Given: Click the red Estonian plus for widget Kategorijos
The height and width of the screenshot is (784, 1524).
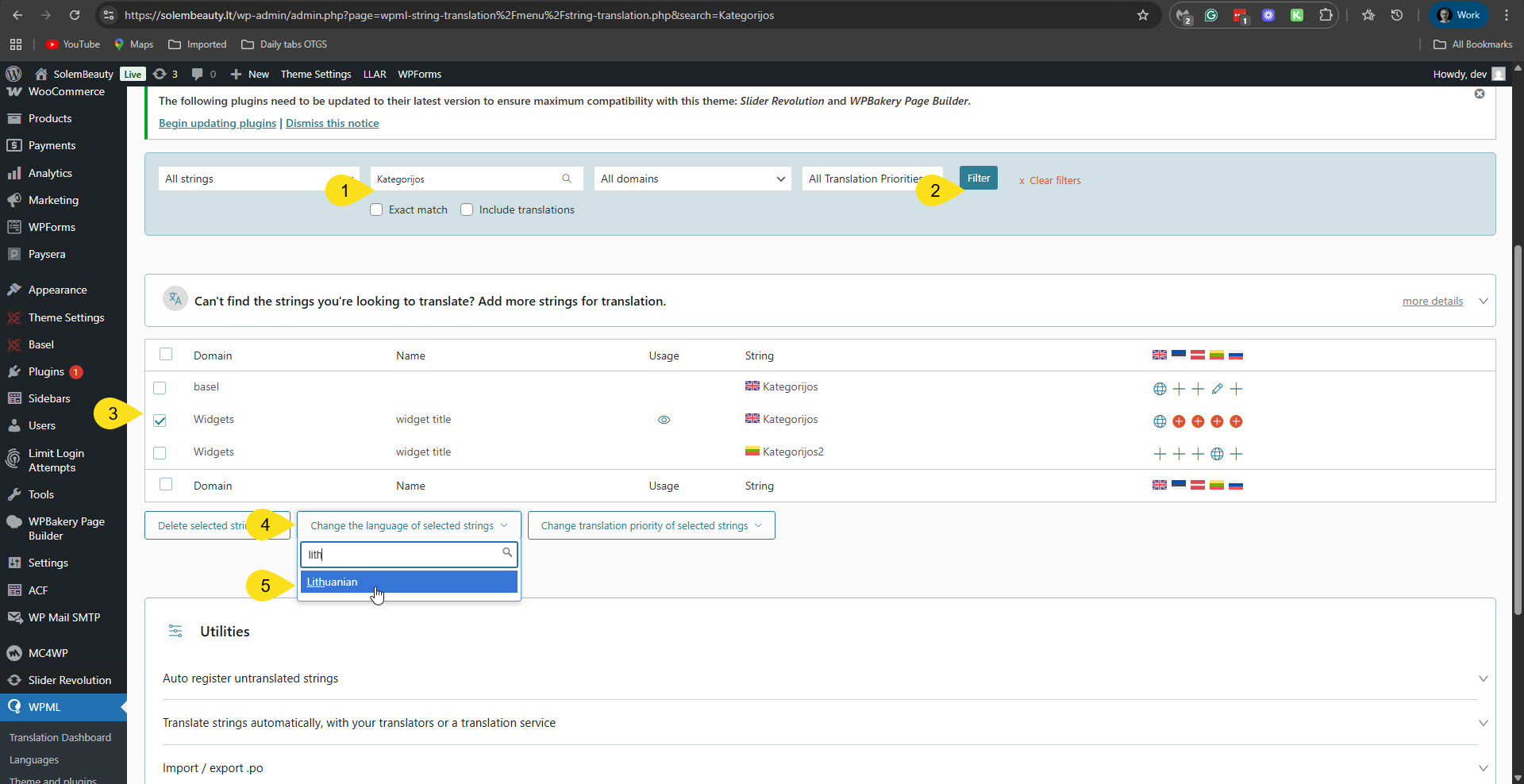Looking at the screenshot, I should click(x=1179, y=421).
